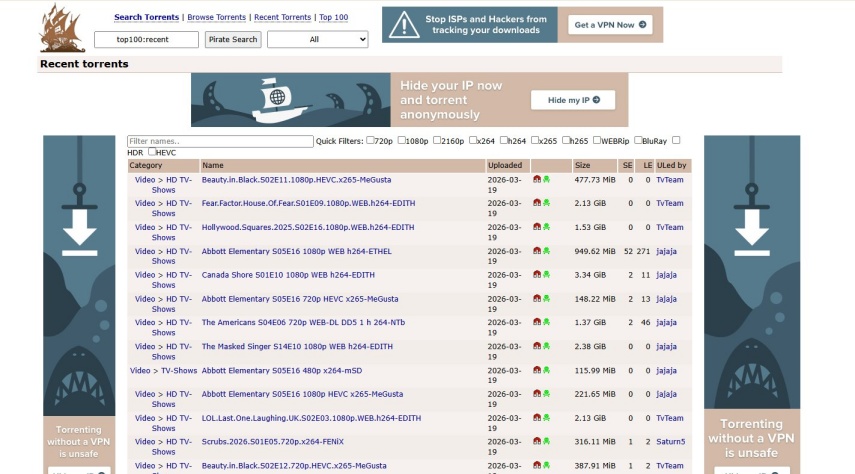Click green skull icon in The Americans row

coord(546,322)
